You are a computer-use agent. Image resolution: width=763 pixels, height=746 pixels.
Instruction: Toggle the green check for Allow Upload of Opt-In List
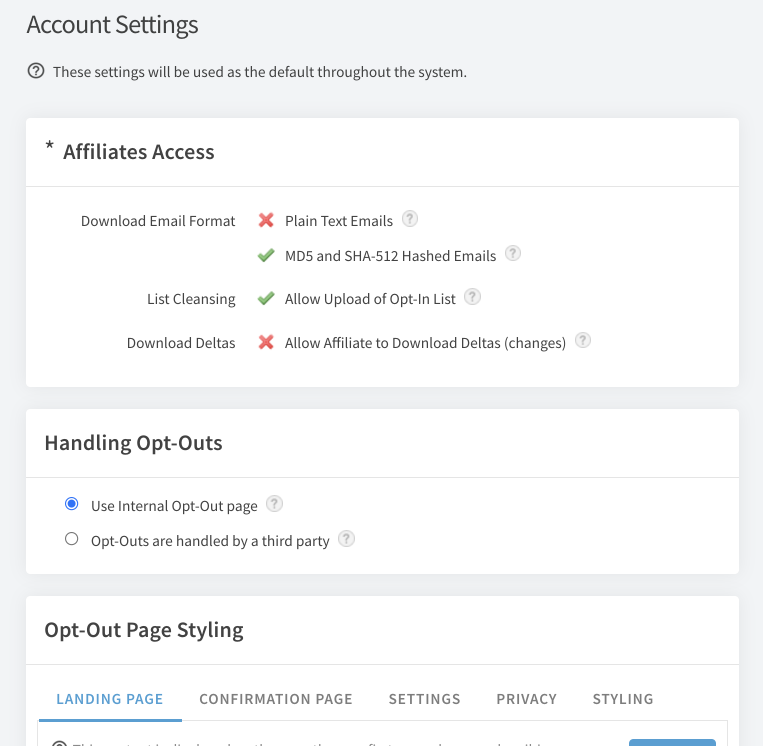pos(266,298)
